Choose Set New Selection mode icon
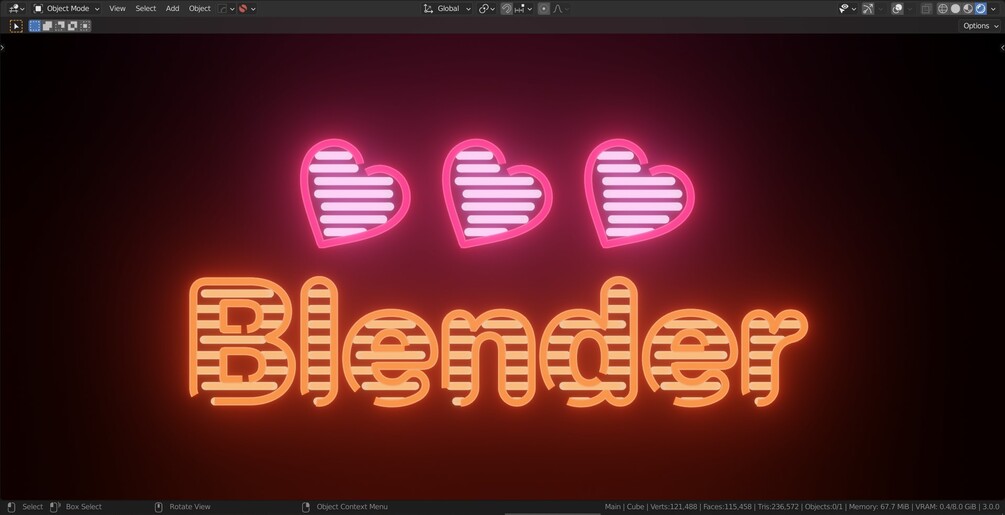 tap(35, 26)
